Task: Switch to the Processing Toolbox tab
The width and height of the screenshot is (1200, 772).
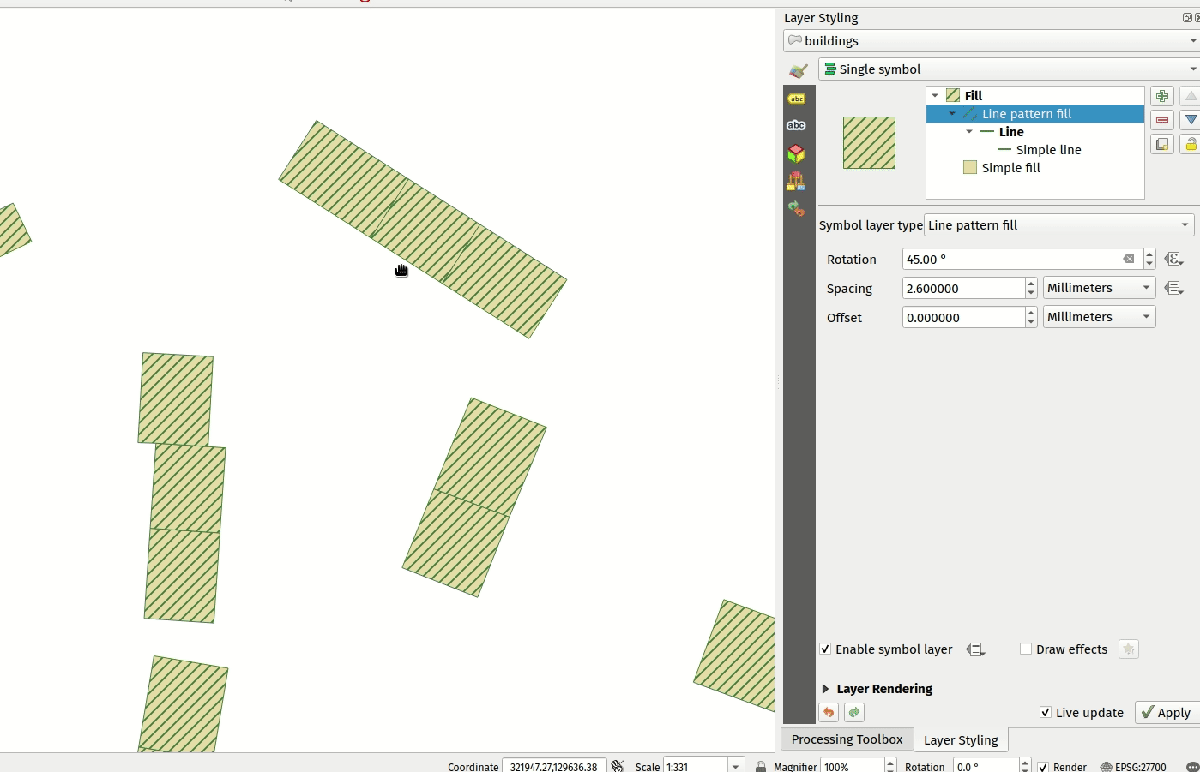Action: click(x=847, y=740)
